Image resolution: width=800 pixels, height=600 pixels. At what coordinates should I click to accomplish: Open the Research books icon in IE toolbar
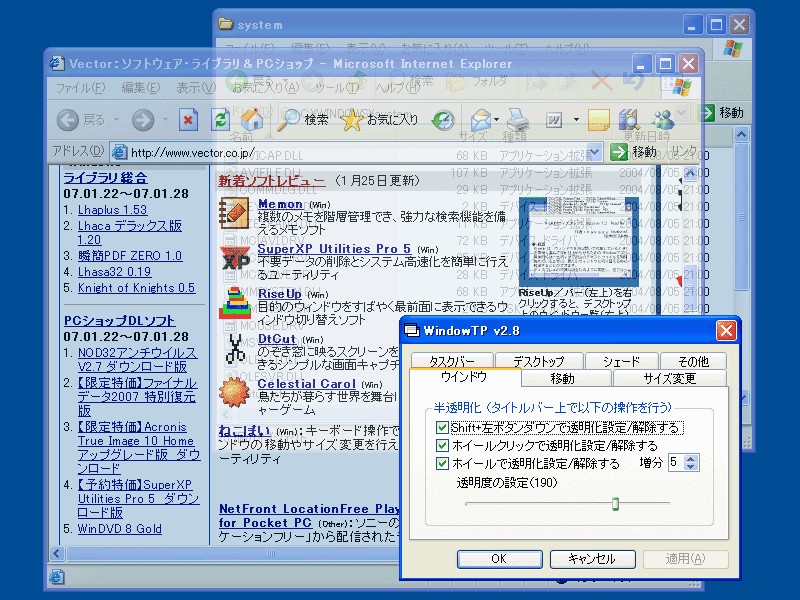click(630, 120)
